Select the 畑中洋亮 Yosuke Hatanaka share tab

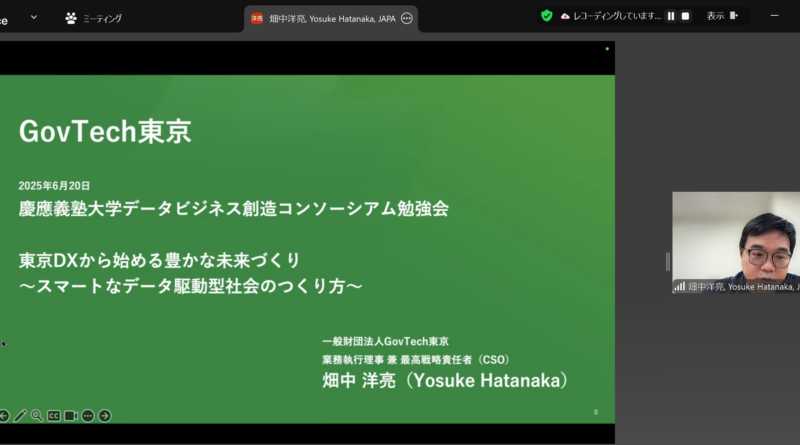point(331,19)
